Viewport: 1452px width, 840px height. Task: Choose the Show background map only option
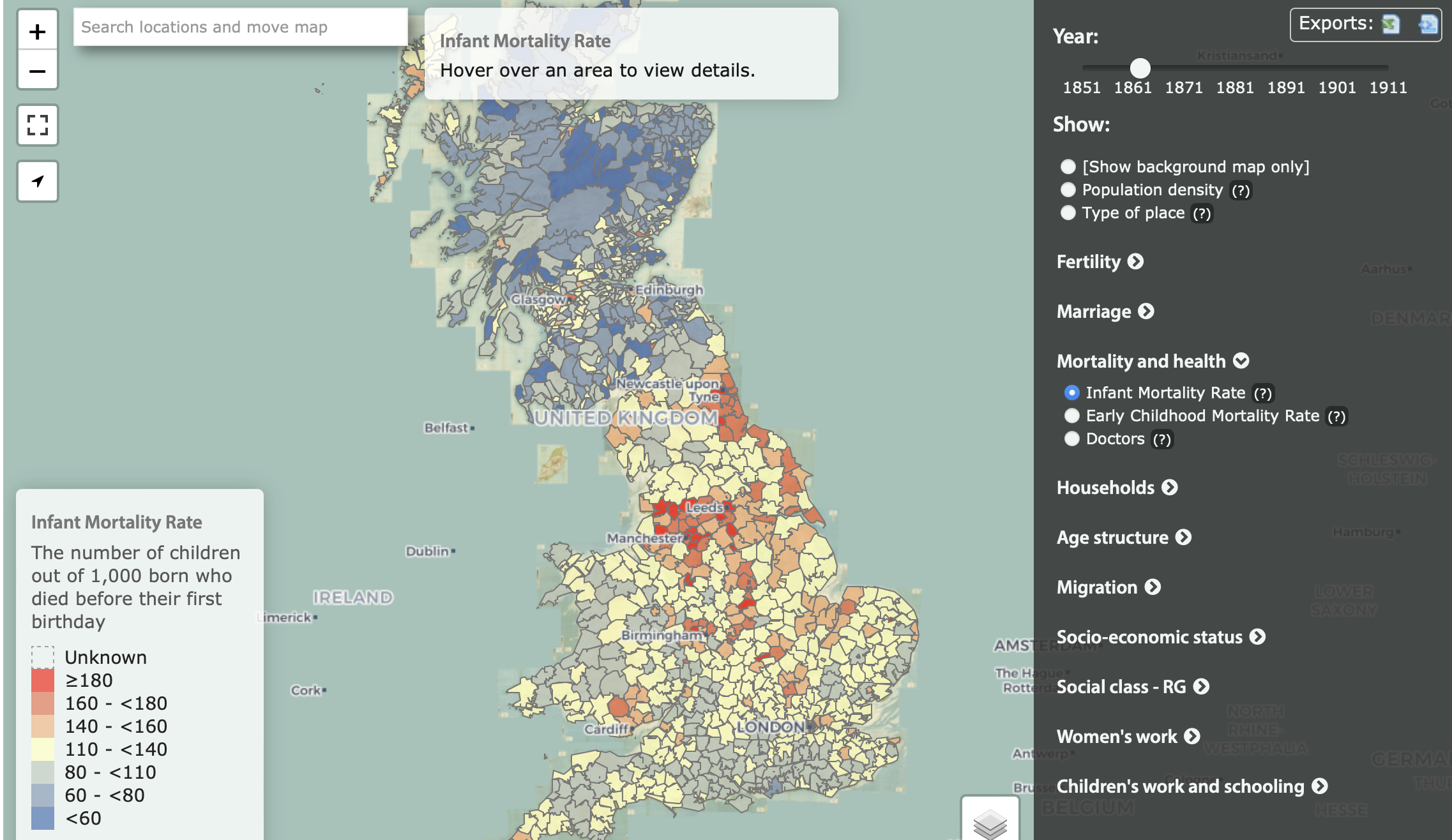click(1068, 167)
